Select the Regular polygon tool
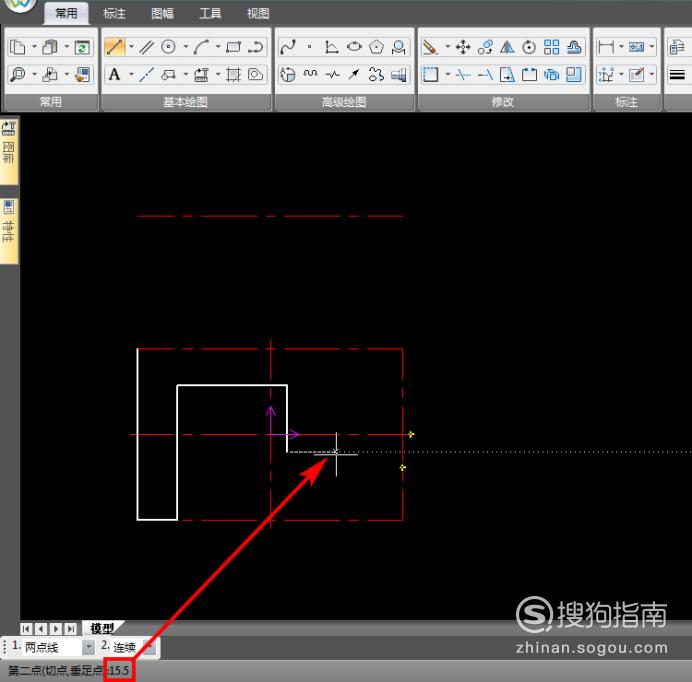 [x=376, y=47]
